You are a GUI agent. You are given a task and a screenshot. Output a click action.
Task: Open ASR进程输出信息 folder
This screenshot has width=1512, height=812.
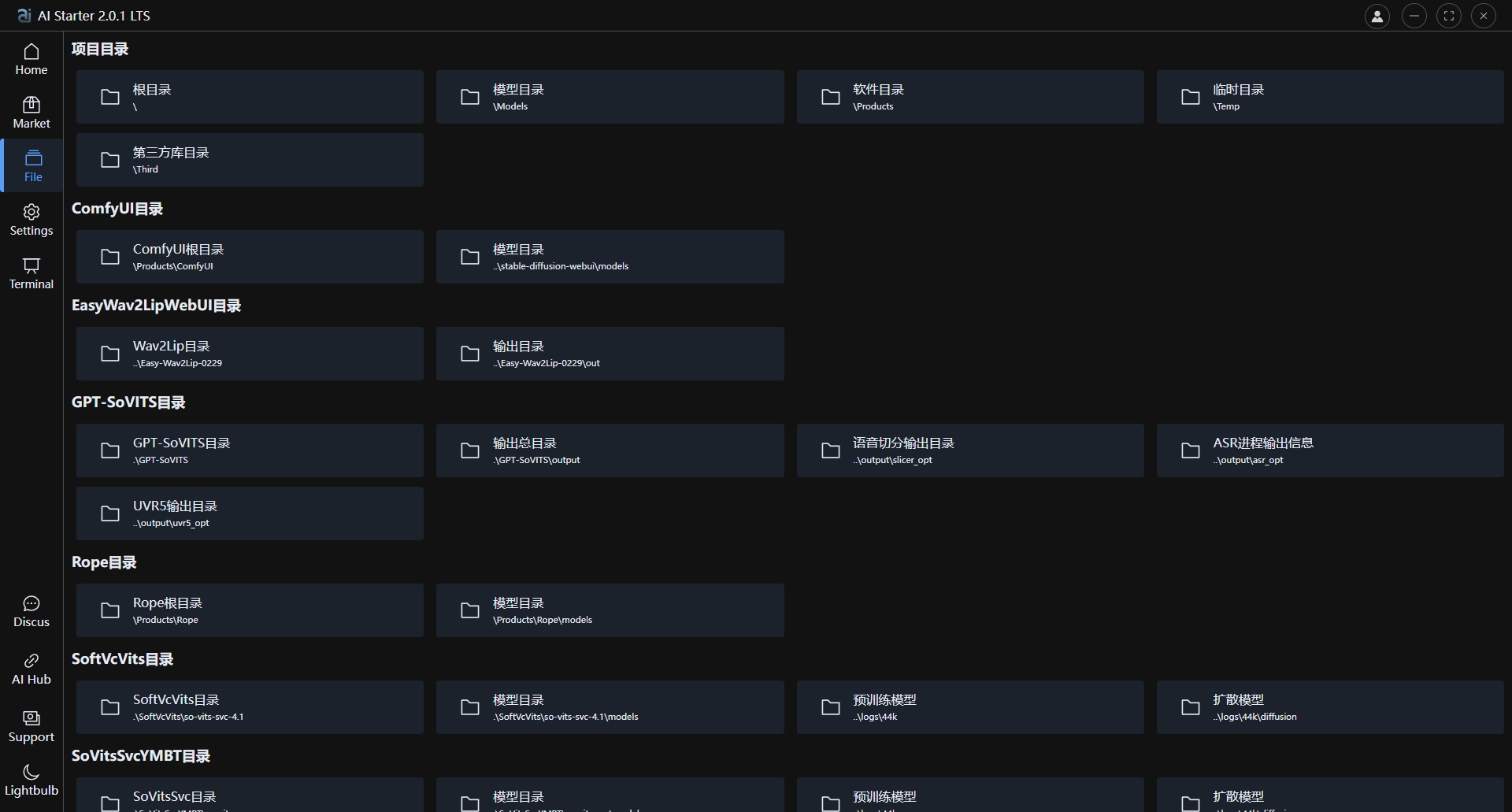click(x=1329, y=450)
